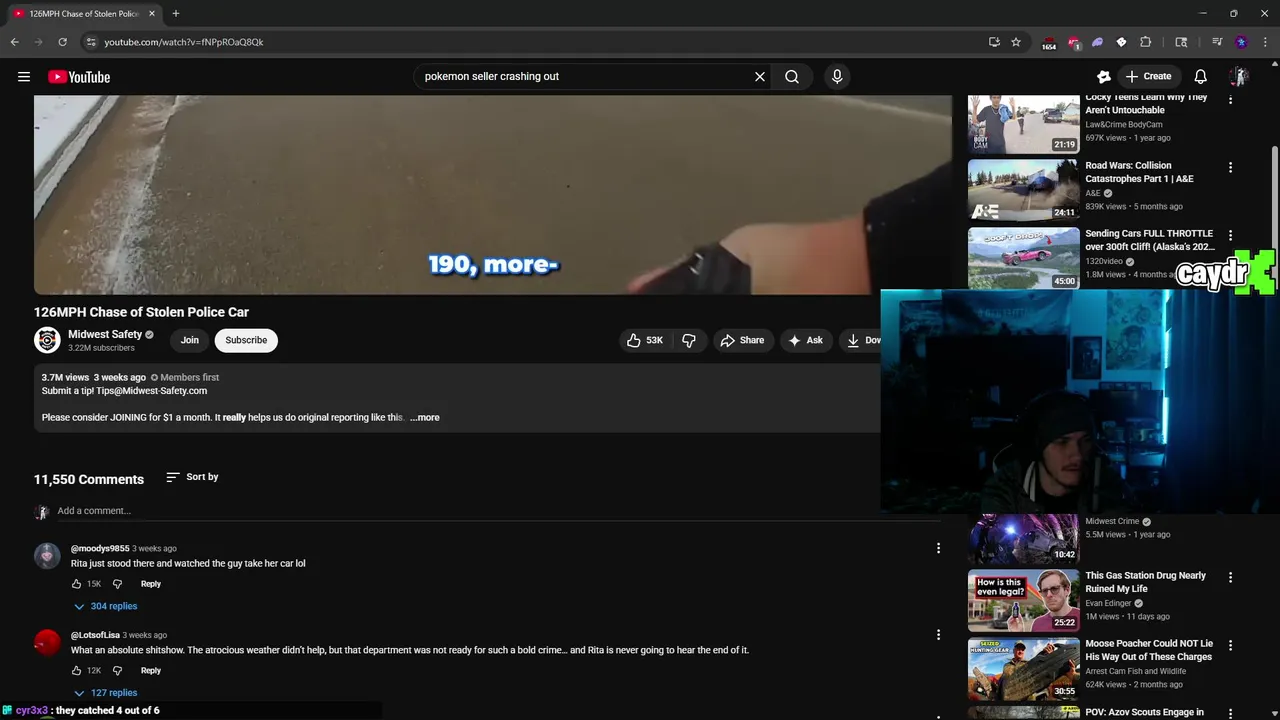This screenshot has height=720, width=1280.
Task: Start voice search with the microphone
Action: [x=837, y=76]
